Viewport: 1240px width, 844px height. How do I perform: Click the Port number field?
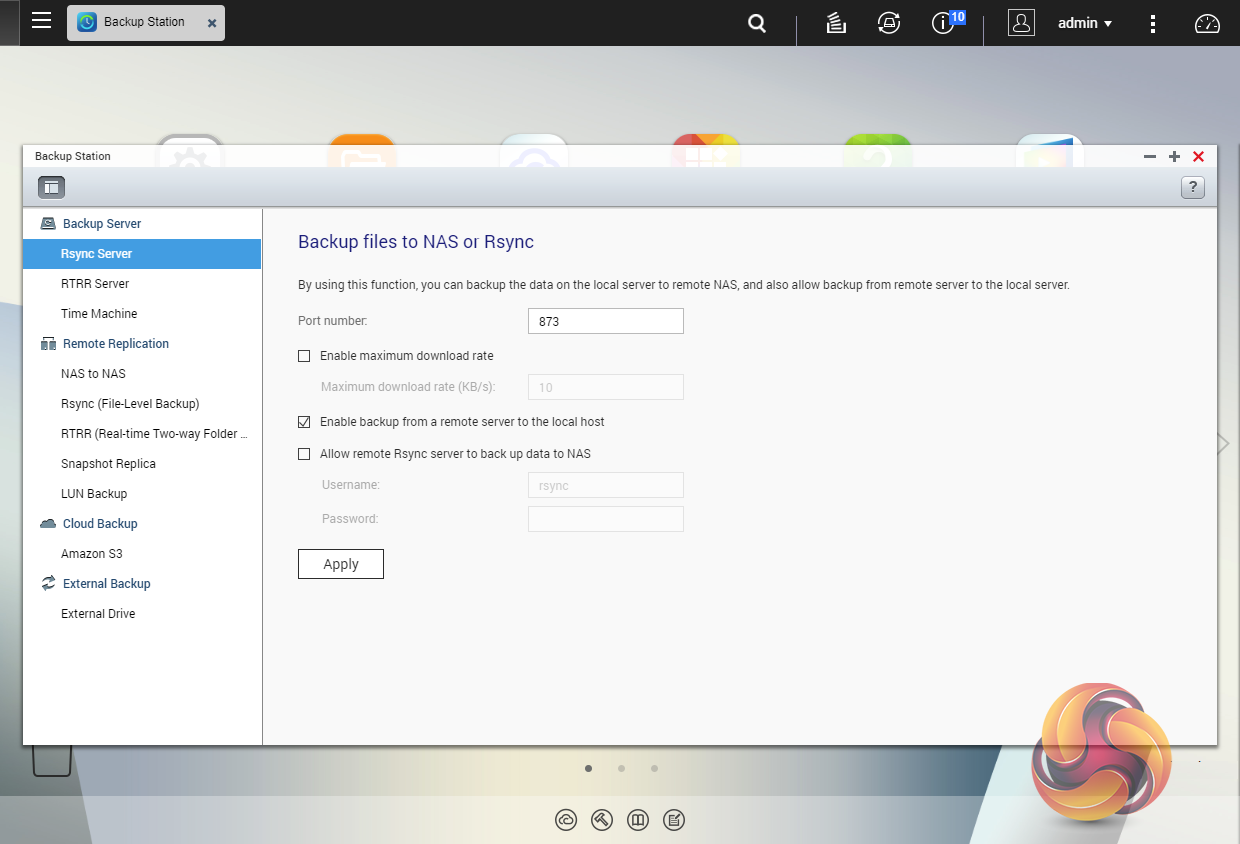606,321
